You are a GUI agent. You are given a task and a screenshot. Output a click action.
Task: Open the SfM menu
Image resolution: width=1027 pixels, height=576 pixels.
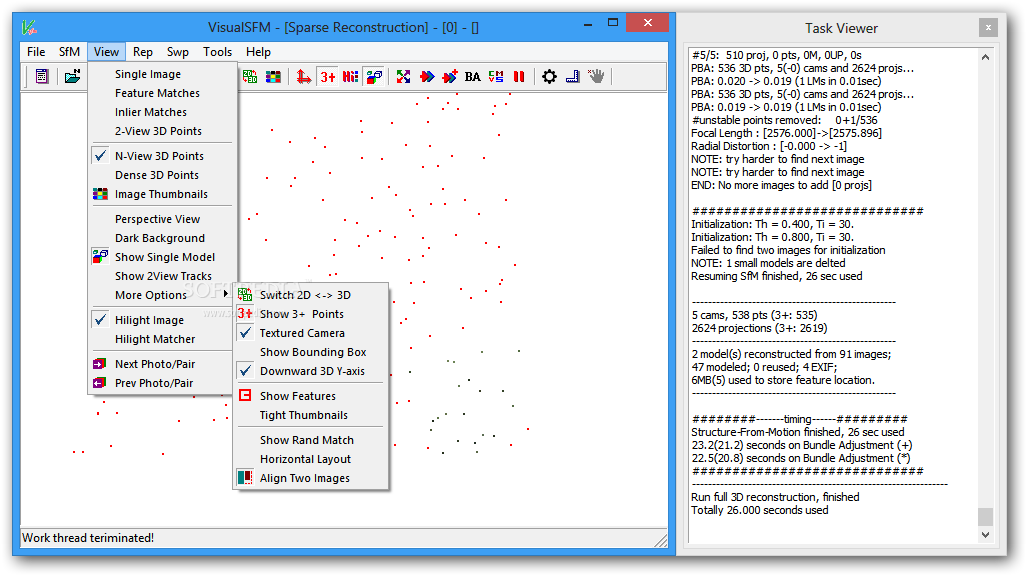click(x=69, y=52)
